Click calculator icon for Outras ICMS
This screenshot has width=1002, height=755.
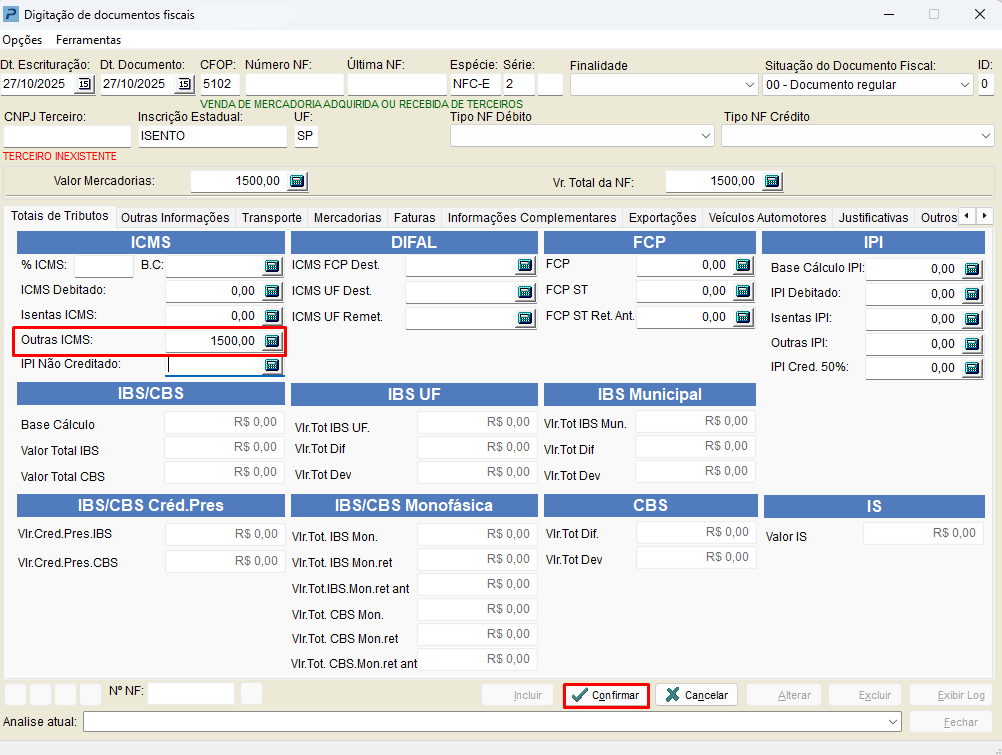tap(271, 341)
